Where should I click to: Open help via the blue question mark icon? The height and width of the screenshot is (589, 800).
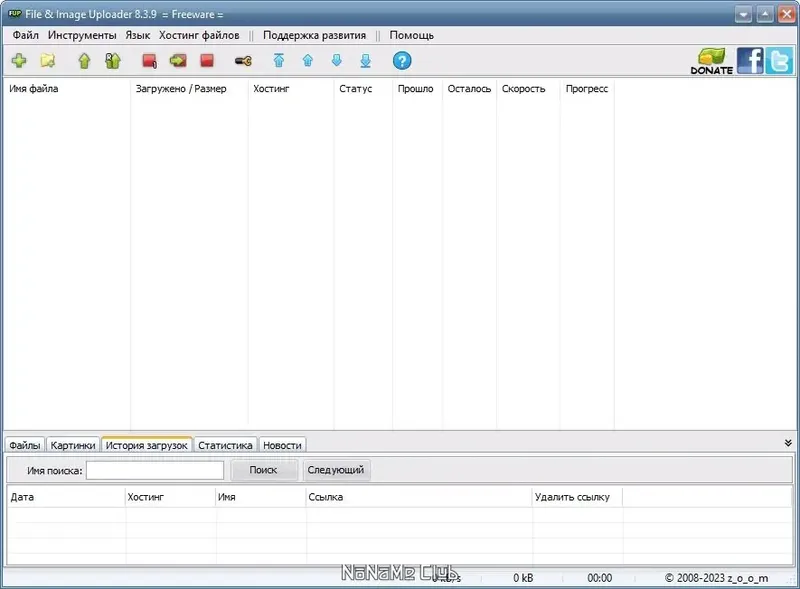click(x=401, y=61)
